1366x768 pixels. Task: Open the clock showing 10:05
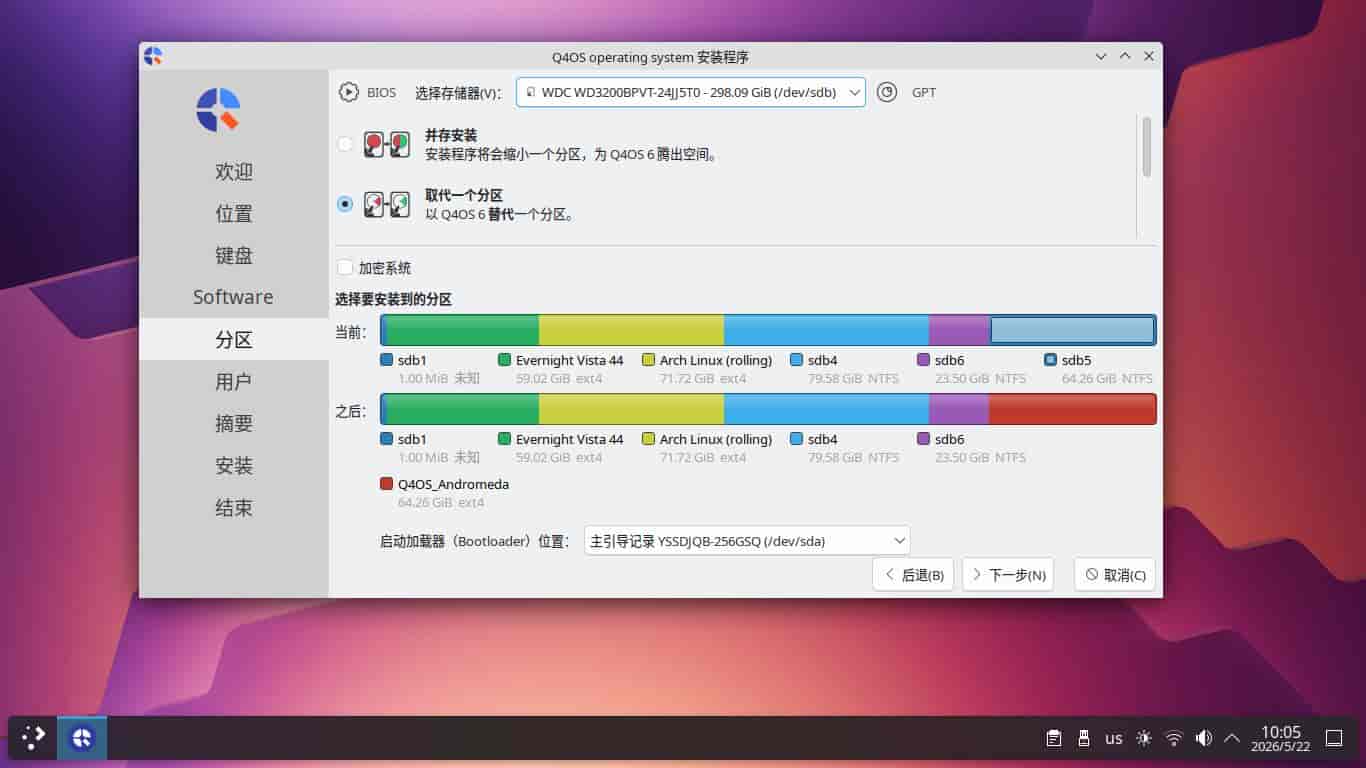click(1281, 738)
